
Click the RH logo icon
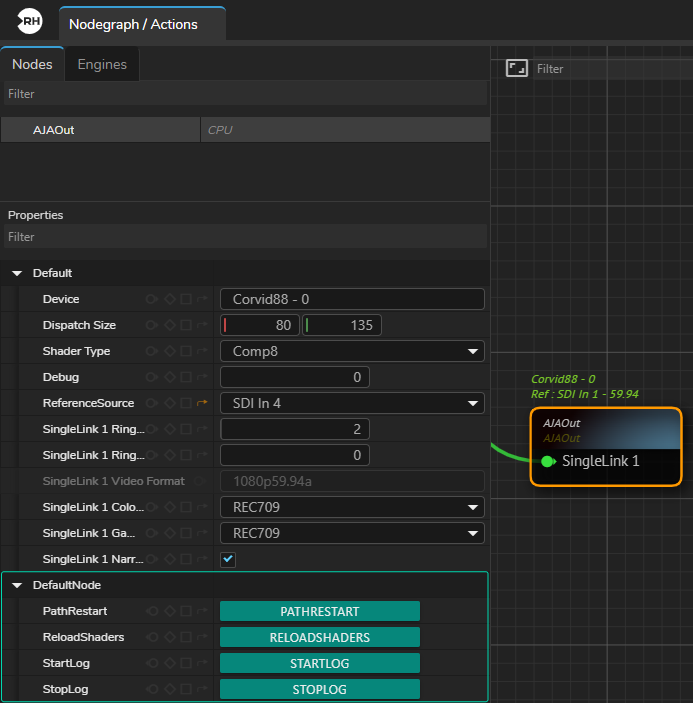coord(30,21)
